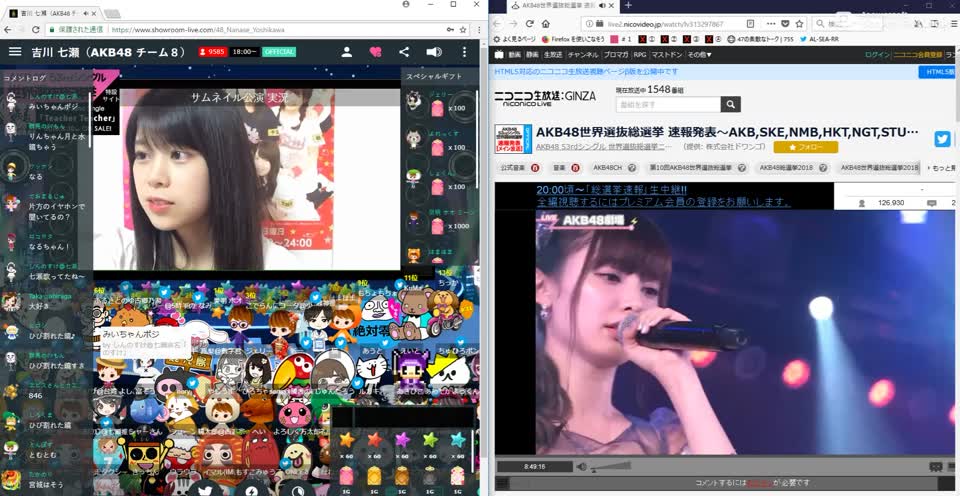The width and height of the screenshot is (960, 496).
Task: Expand the その他 dropdown in niconico nav
Action: click(699, 54)
